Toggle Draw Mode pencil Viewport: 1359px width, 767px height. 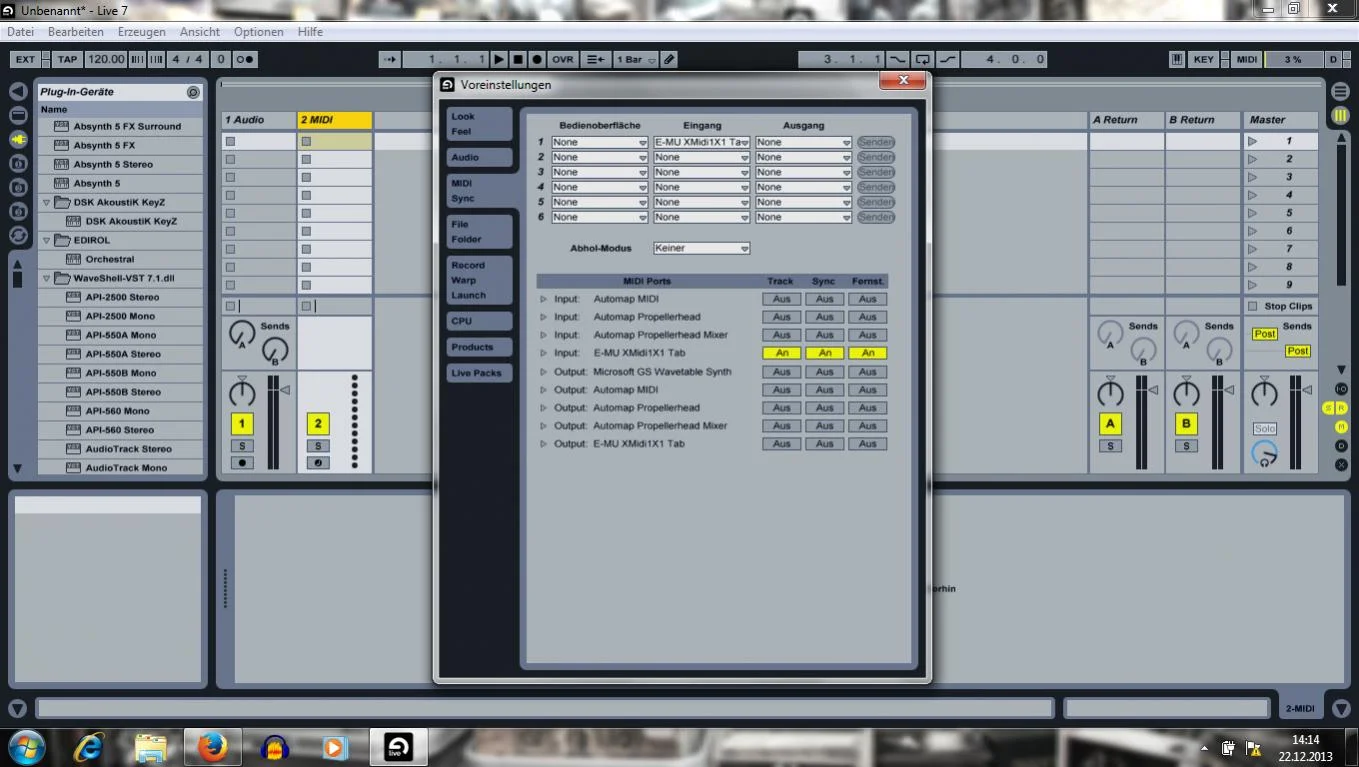(x=669, y=59)
